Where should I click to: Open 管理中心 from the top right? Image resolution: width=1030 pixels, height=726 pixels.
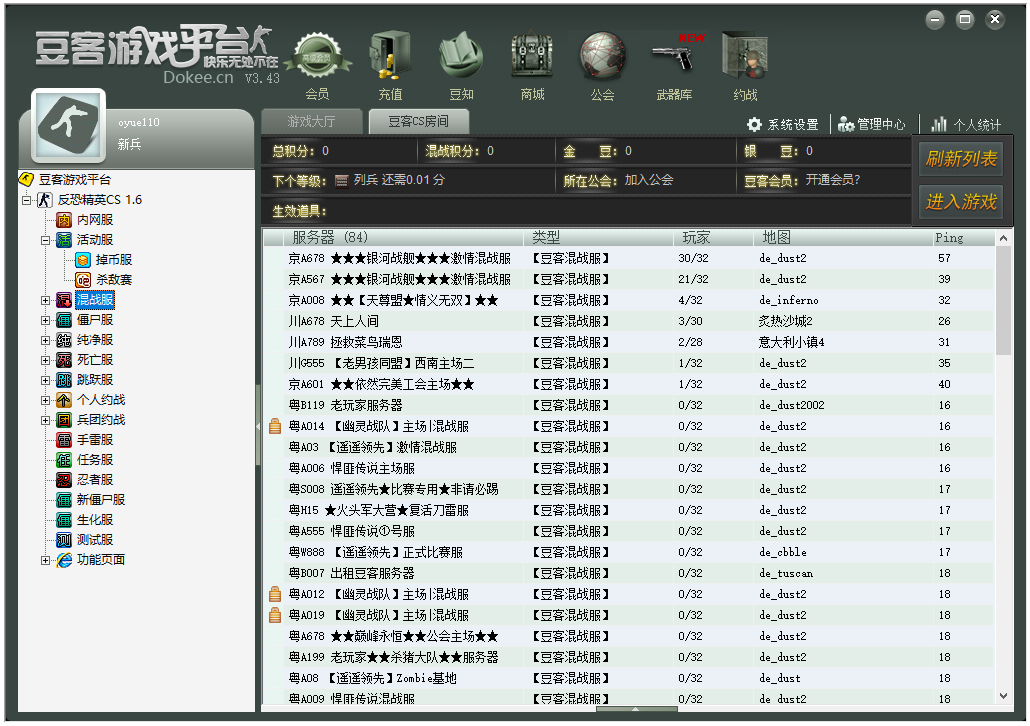873,124
